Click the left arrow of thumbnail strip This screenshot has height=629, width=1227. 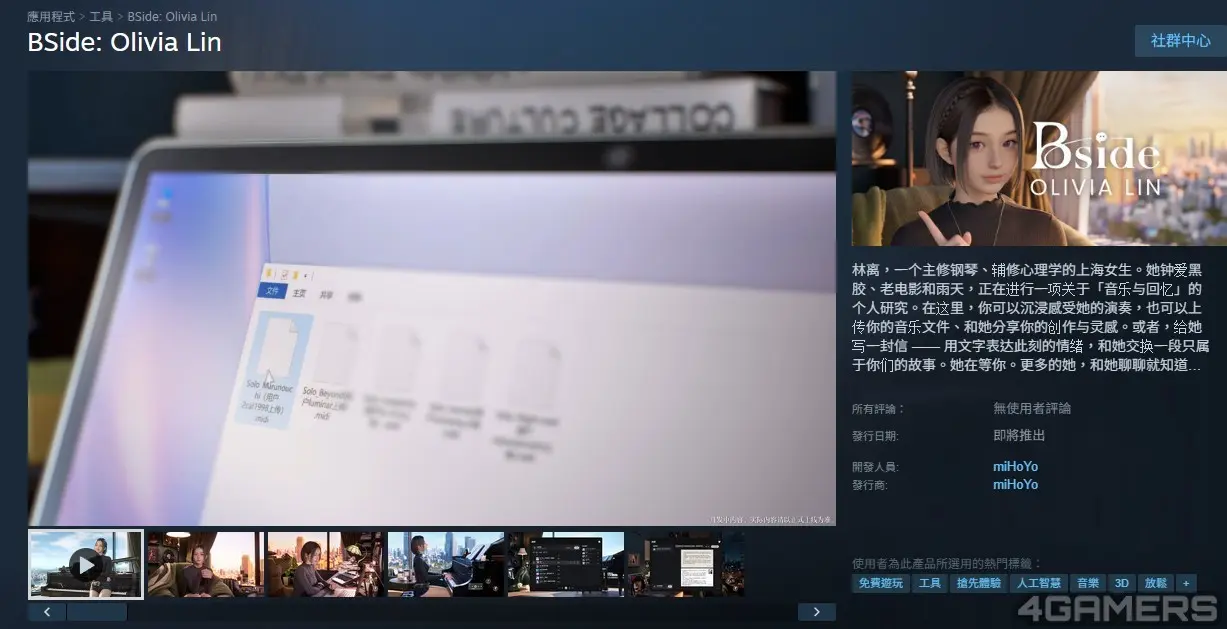tap(47, 612)
